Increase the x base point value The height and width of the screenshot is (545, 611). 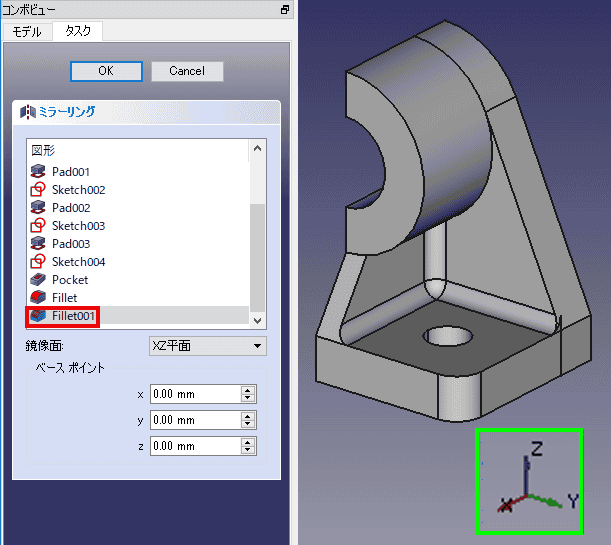(248, 390)
